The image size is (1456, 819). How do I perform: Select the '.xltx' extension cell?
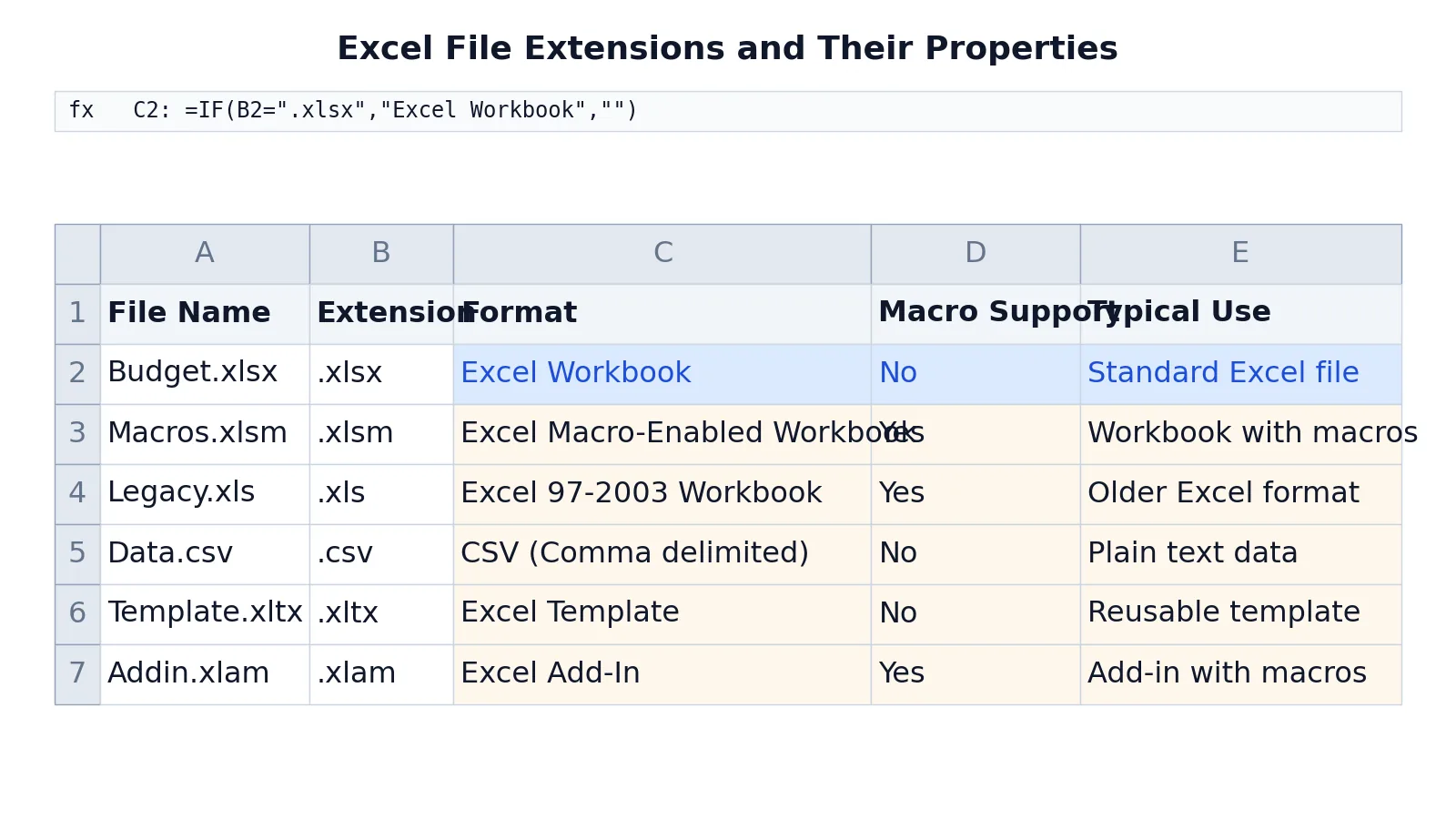381,614
